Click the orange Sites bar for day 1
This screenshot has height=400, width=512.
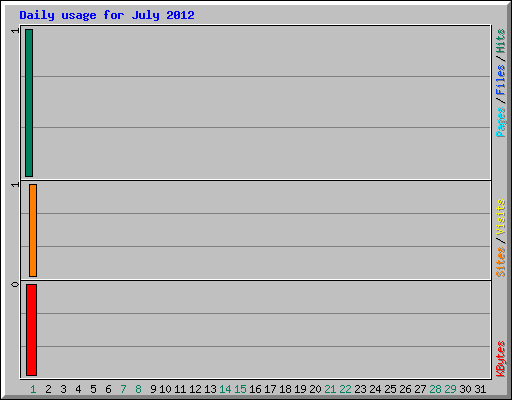[x=33, y=230]
